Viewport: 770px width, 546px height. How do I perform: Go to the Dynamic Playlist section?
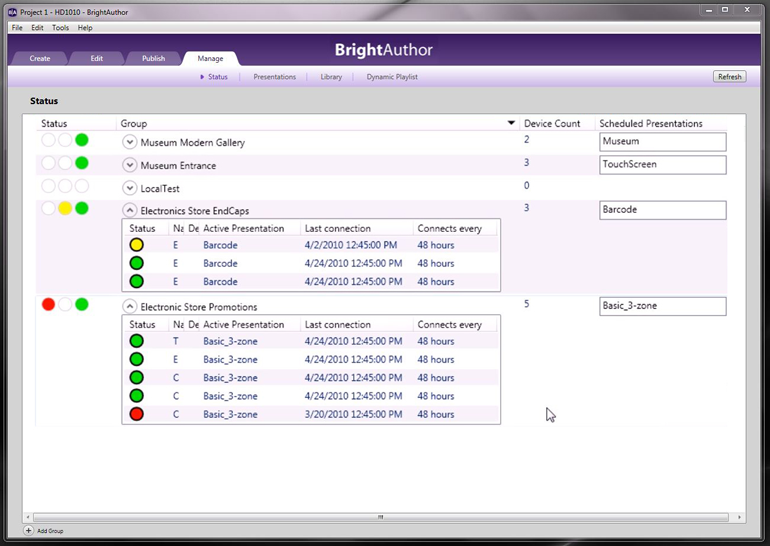[x=392, y=77]
